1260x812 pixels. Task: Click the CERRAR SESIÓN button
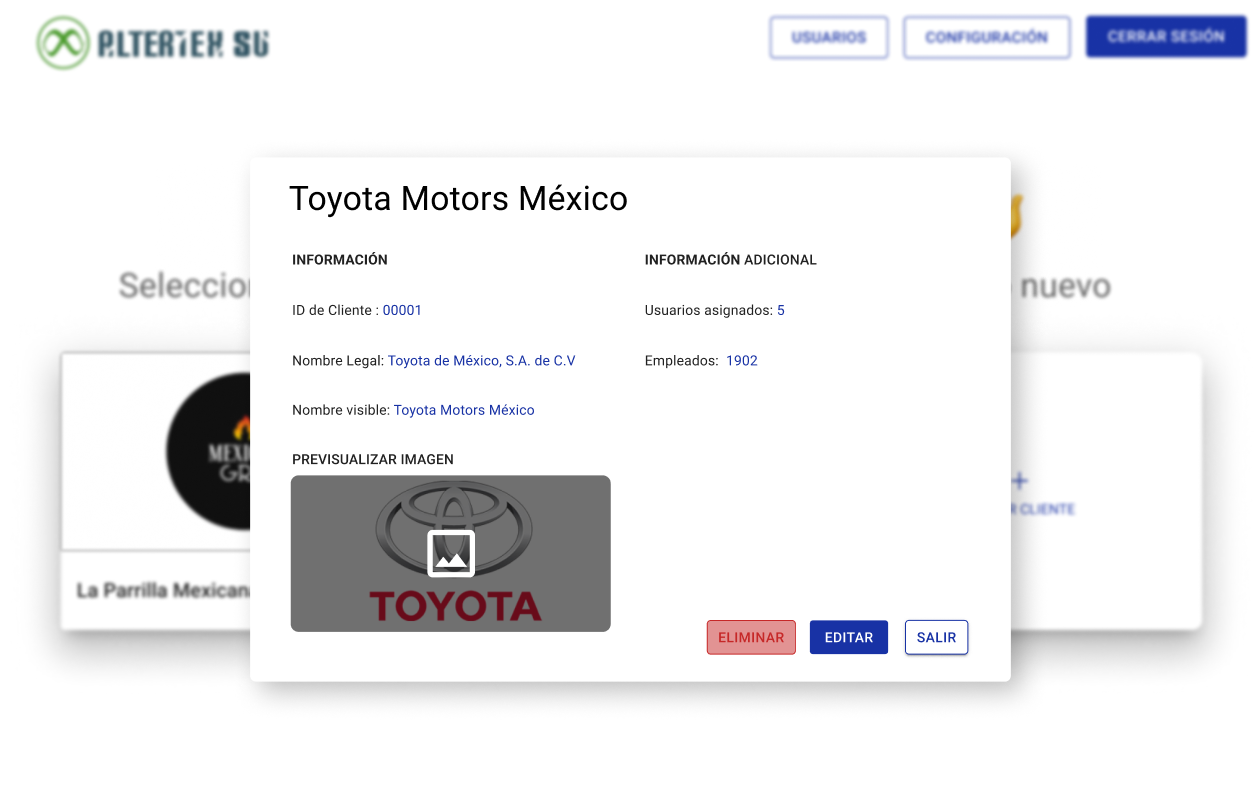(x=1166, y=36)
